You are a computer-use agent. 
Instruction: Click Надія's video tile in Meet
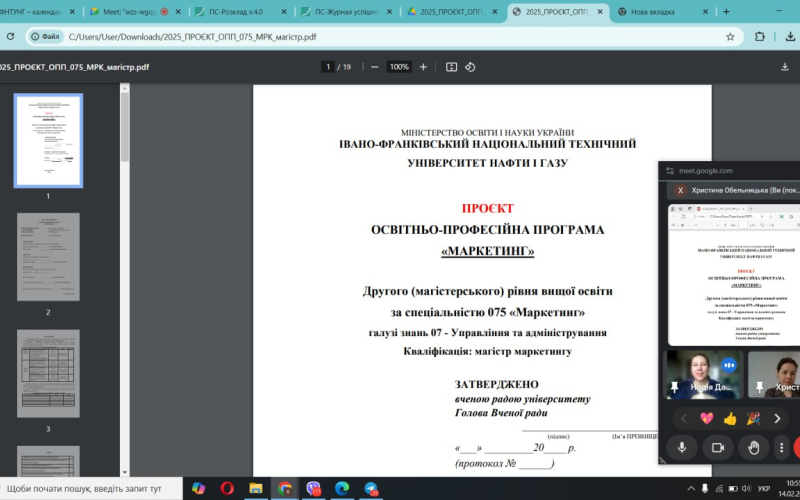click(704, 374)
